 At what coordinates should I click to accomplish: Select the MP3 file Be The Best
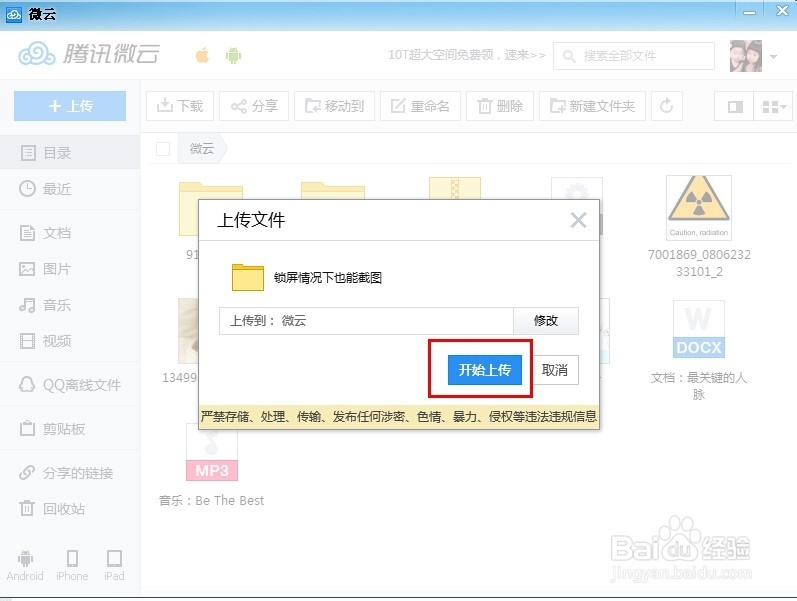tap(212, 453)
